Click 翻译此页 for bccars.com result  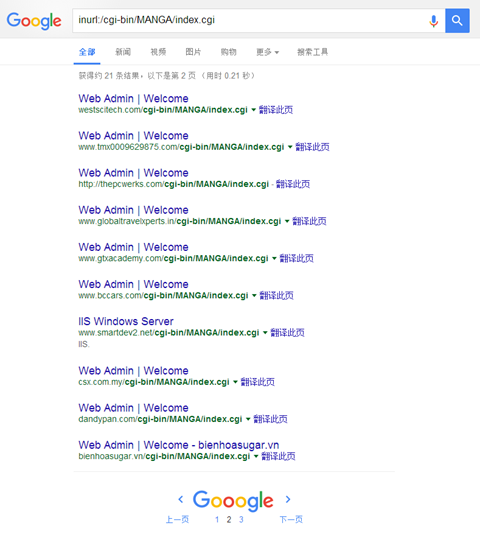point(276,295)
